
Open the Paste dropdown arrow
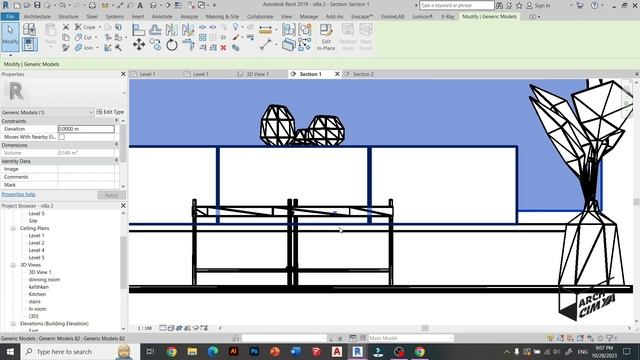pos(51,47)
